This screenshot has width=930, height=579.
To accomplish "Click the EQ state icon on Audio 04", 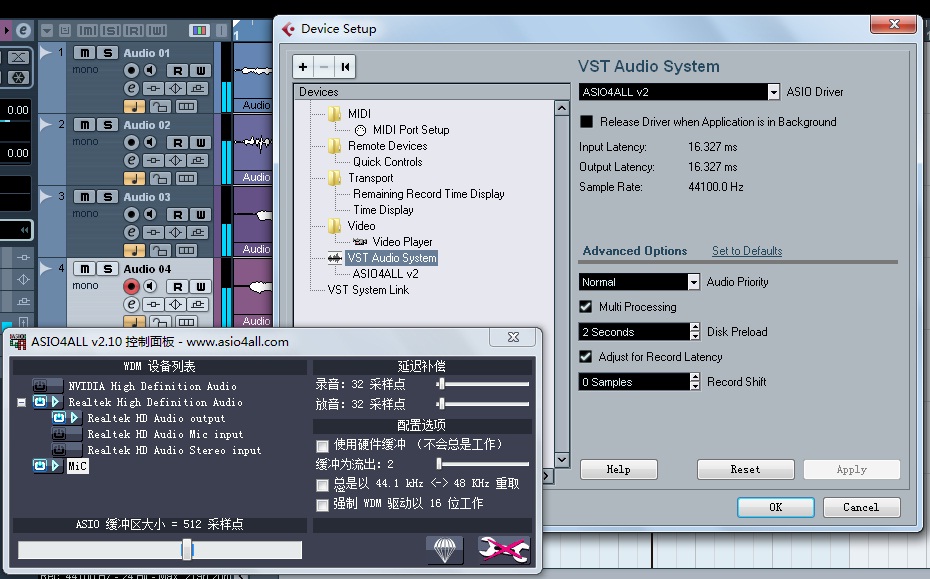I will click(x=176, y=305).
